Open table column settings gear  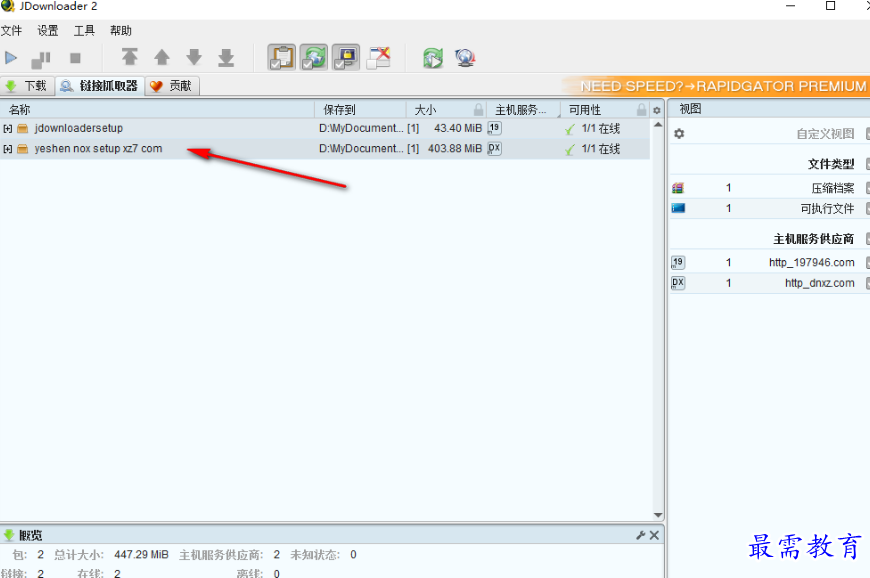coord(657,110)
